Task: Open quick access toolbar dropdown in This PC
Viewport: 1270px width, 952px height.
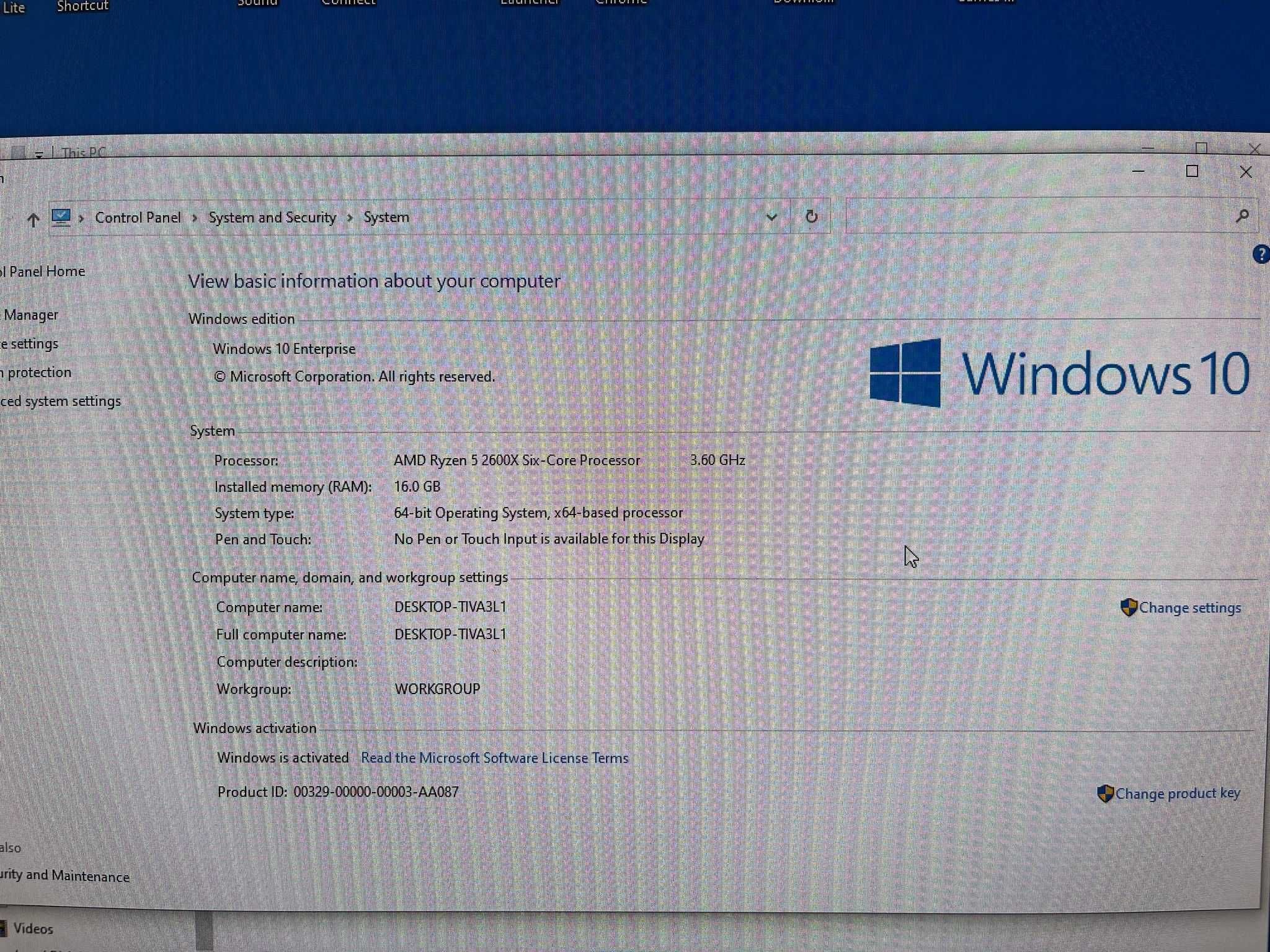Action: (x=39, y=153)
